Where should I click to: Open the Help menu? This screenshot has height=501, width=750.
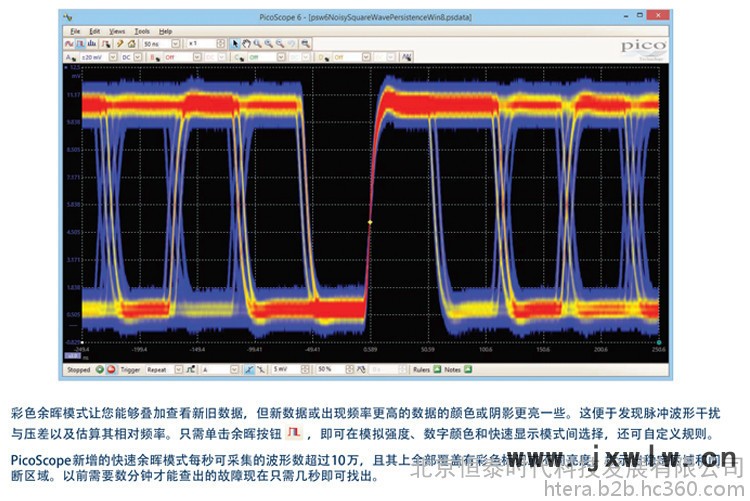[x=165, y=32]
